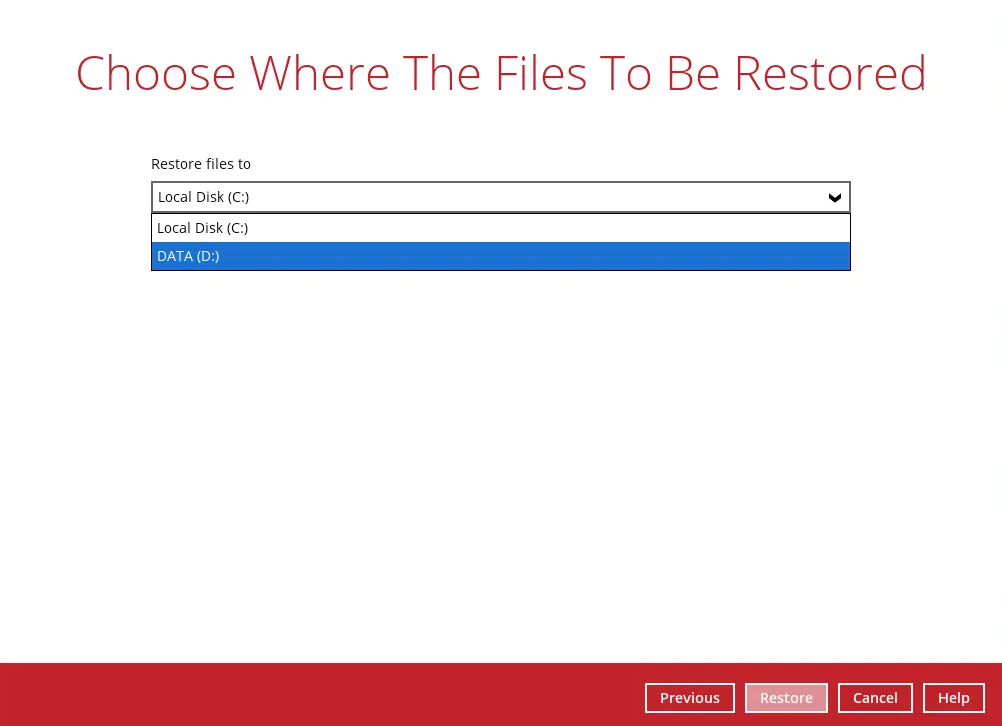1002x726 pixels.
Task: Open the Restore files to combo box
Action: pos(500,197)
